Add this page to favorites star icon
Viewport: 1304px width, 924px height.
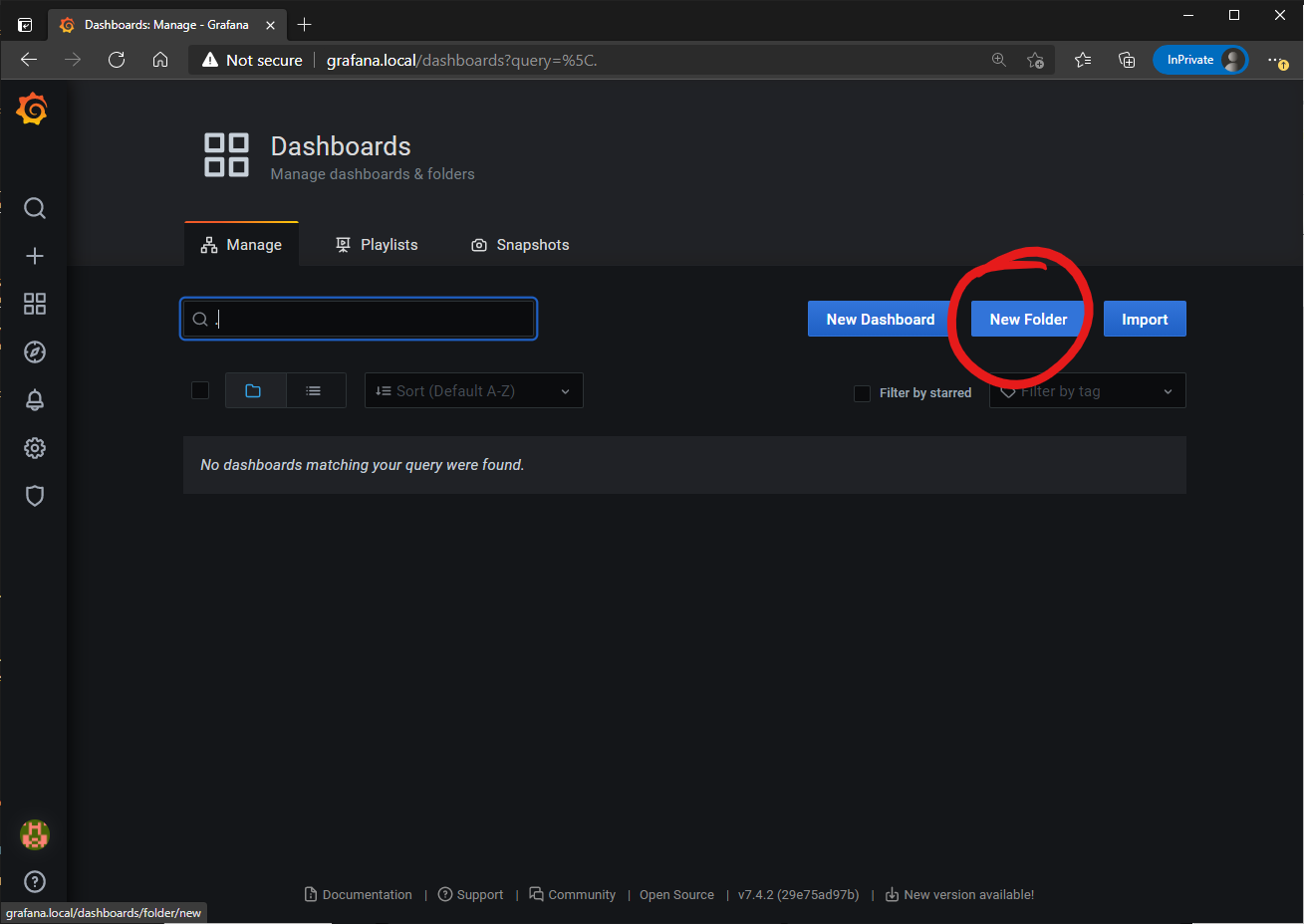point(1036,60)
